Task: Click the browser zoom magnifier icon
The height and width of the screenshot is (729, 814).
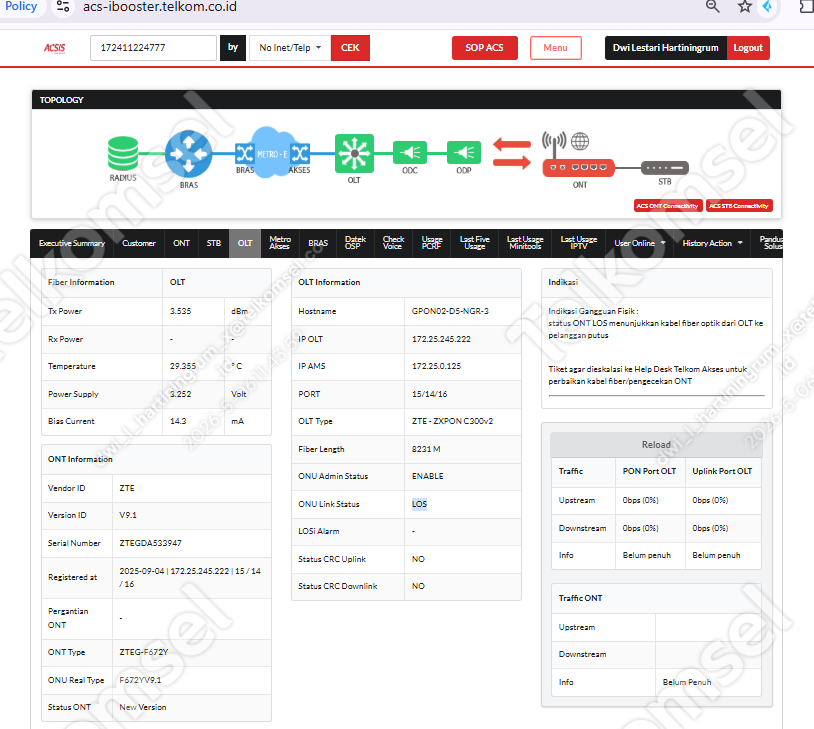Action: pos(712,6)
